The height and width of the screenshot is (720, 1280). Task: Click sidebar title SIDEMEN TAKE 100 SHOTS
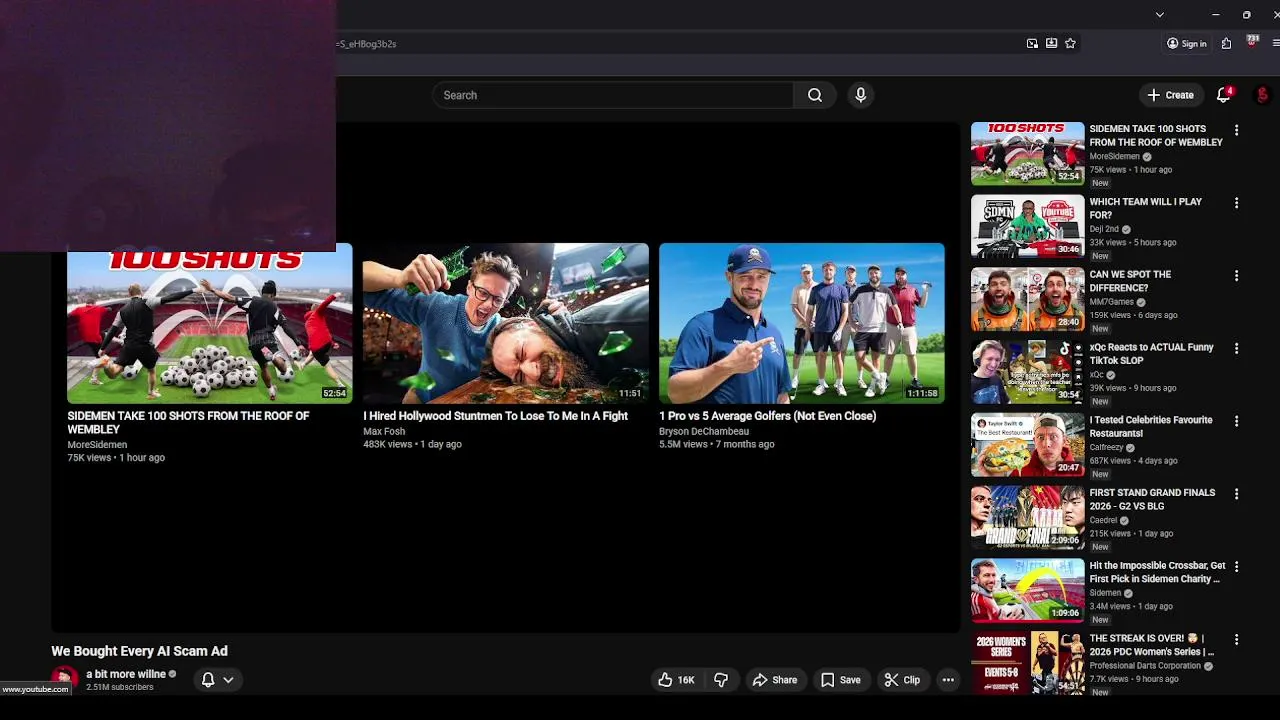click(1156, 136)
